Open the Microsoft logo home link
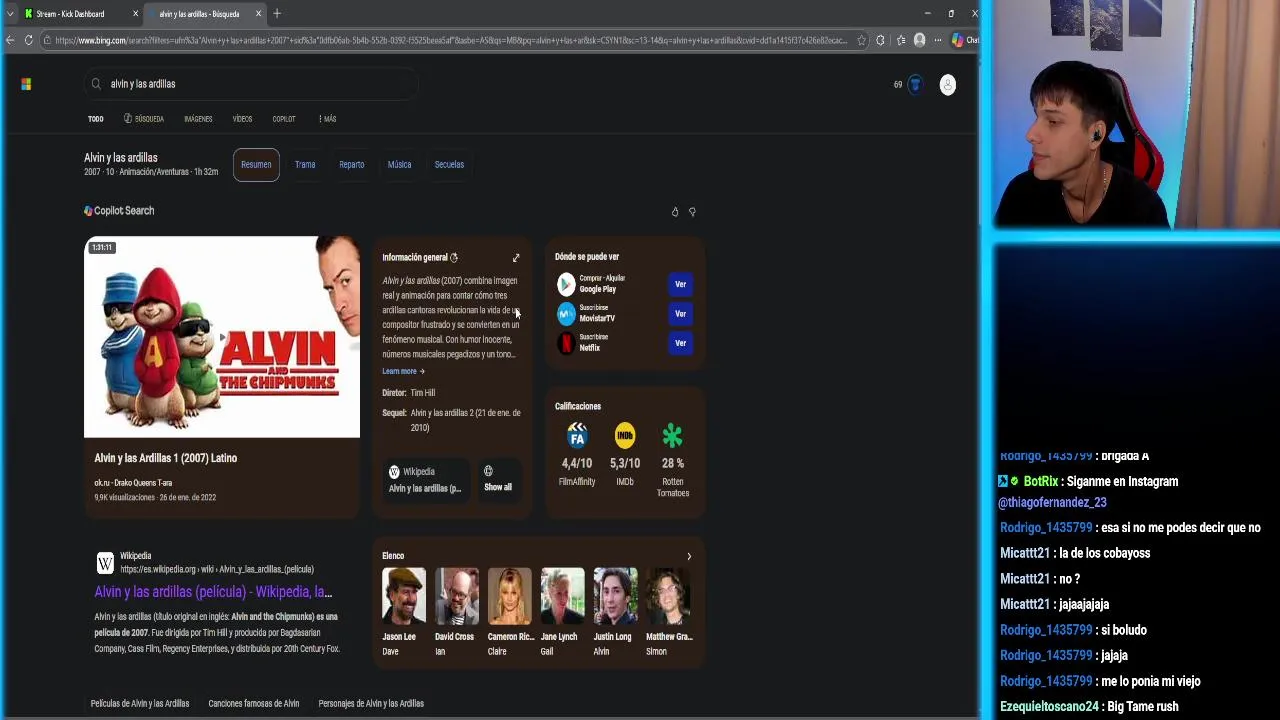Screen dimensions: 1280x720 tap(26, 84)
